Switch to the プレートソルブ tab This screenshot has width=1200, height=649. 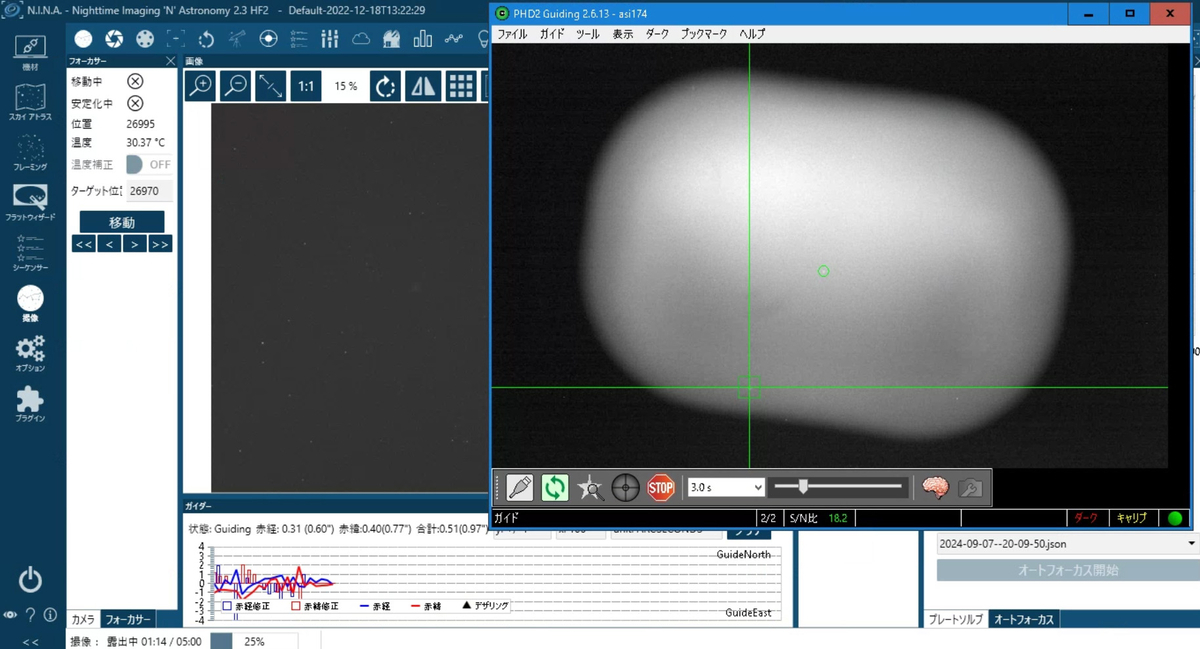(956, 620)
